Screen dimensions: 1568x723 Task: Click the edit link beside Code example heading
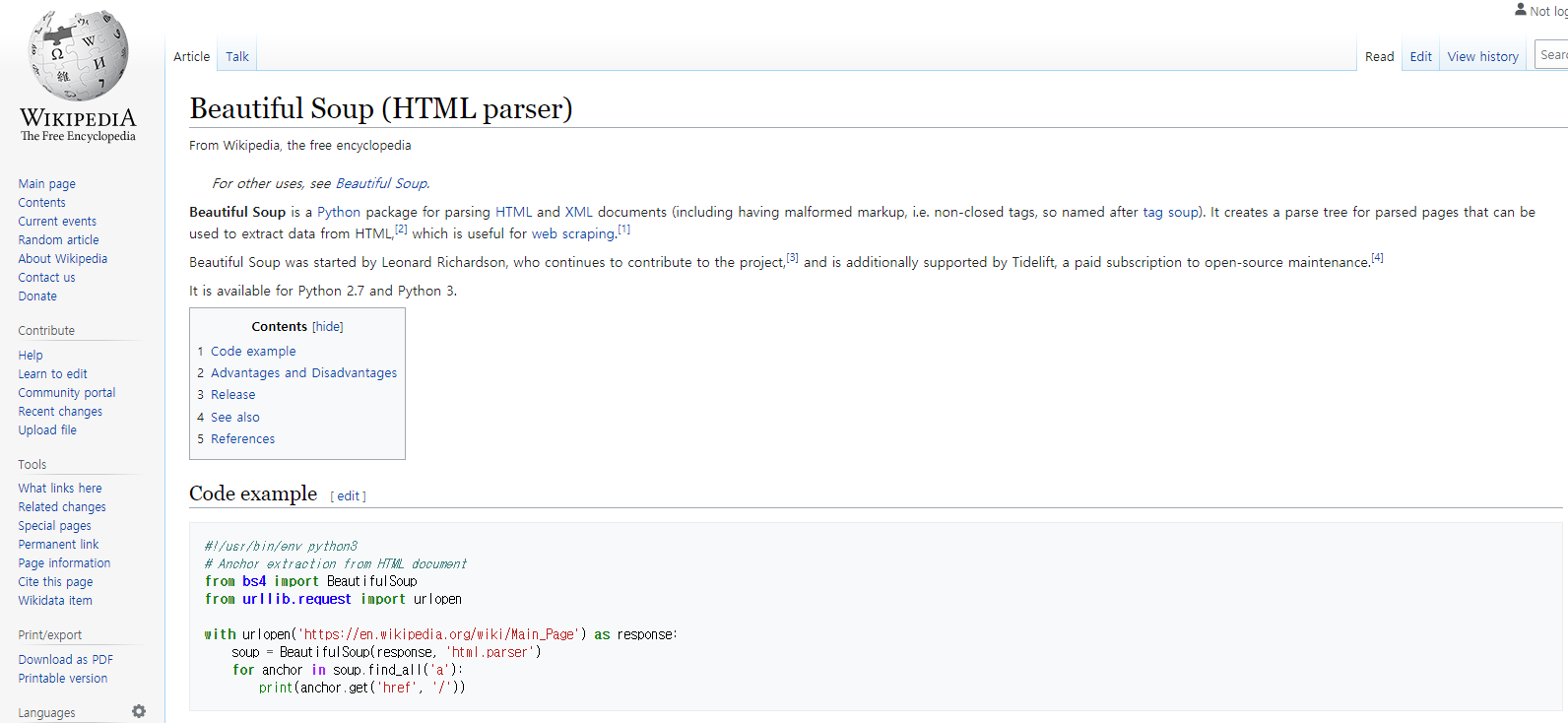pyautogui.click(x=349, y=496)
